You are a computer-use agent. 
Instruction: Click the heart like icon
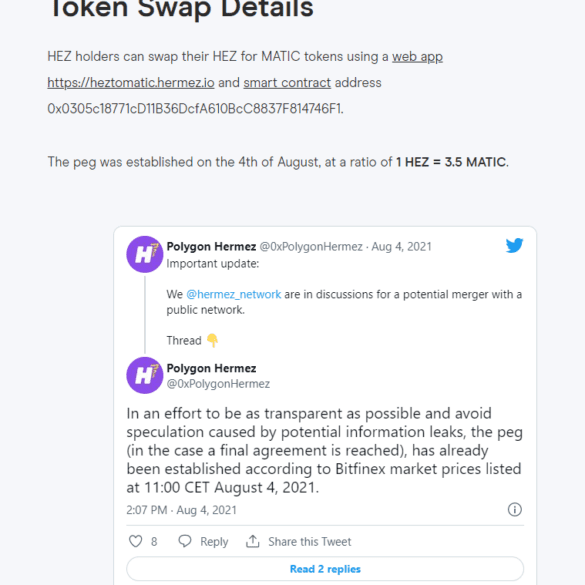pyautogui.click(x=135, y=541)
